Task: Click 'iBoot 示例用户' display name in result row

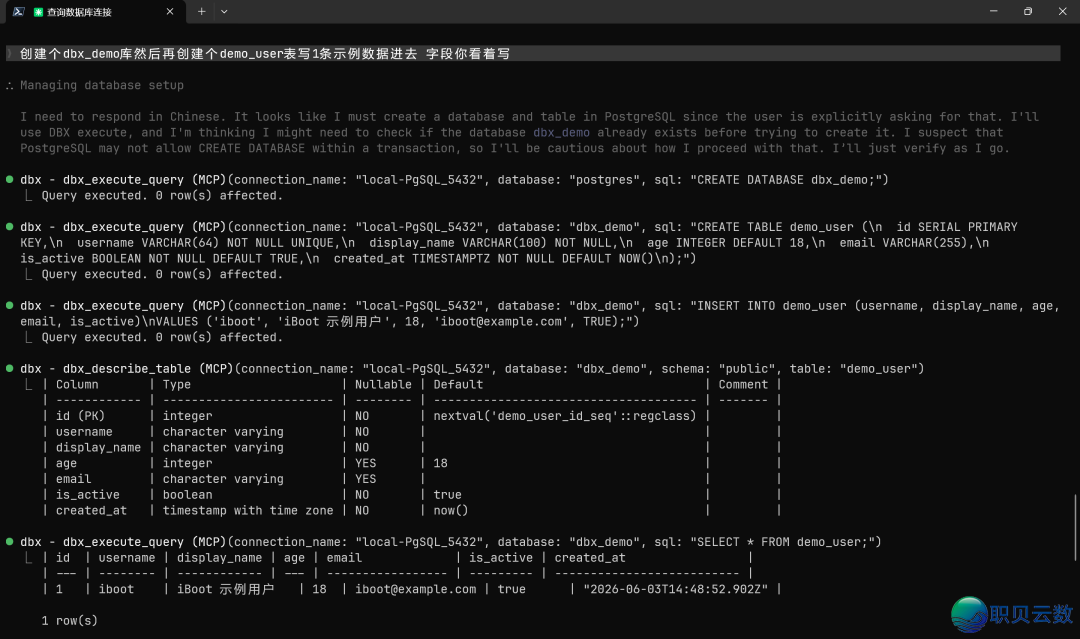Action: point(225,589)
